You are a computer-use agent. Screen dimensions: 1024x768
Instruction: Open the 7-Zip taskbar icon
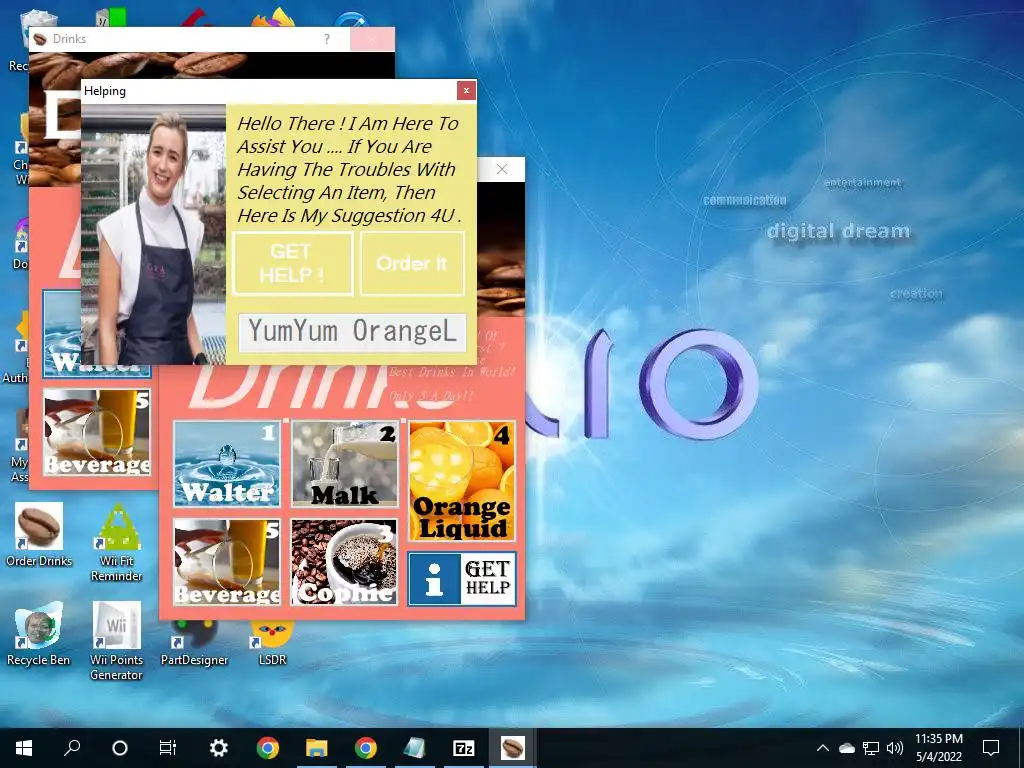point(464,748)
